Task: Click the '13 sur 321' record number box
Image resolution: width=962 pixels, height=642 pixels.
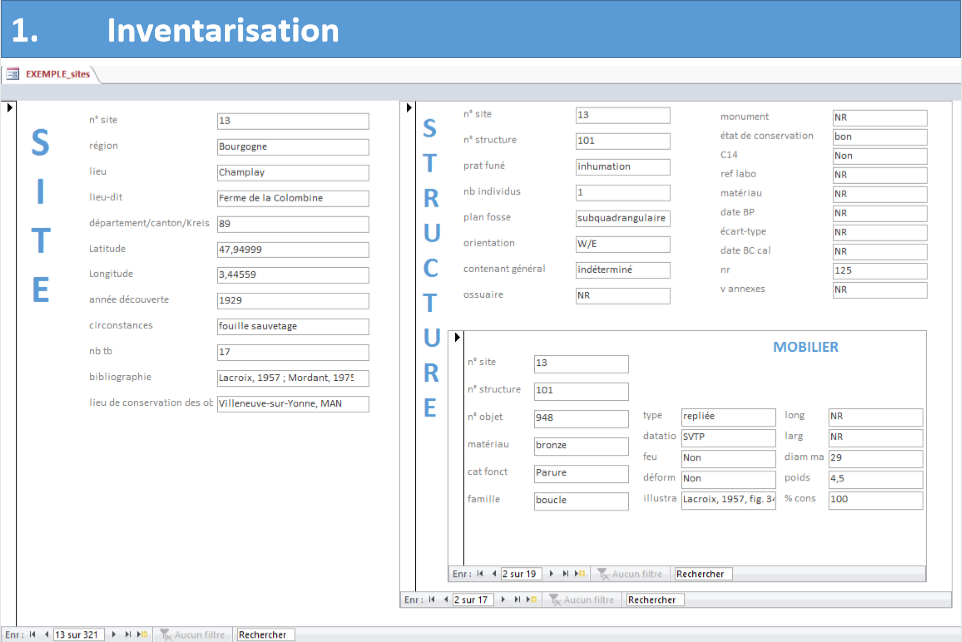Action: pyautogui.click(x=79, y=635)
